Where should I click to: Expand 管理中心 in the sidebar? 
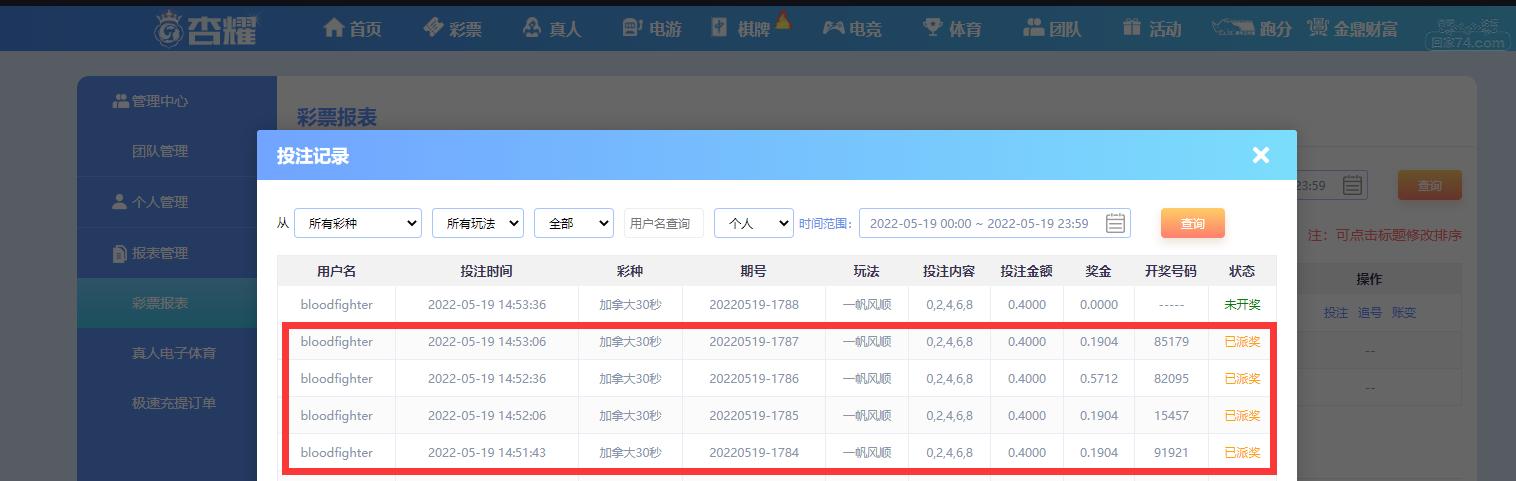pos(150,101)
